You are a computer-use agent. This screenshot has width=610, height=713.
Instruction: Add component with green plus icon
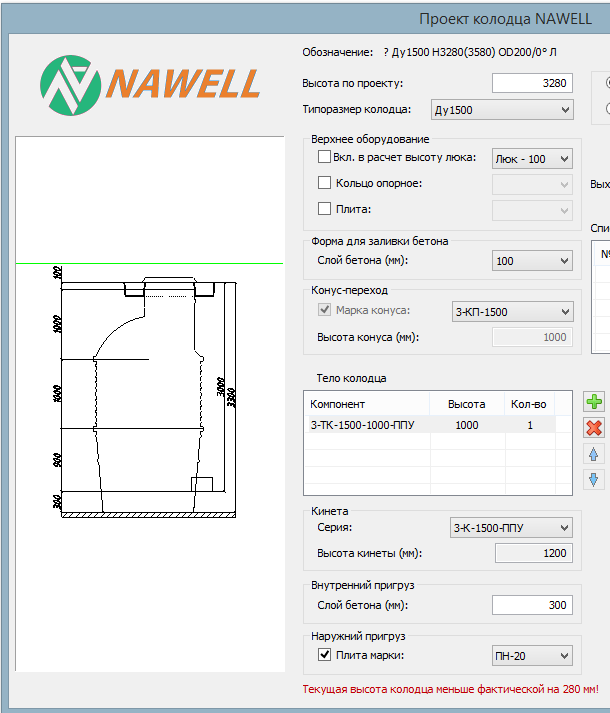click(x=594, y=402)
